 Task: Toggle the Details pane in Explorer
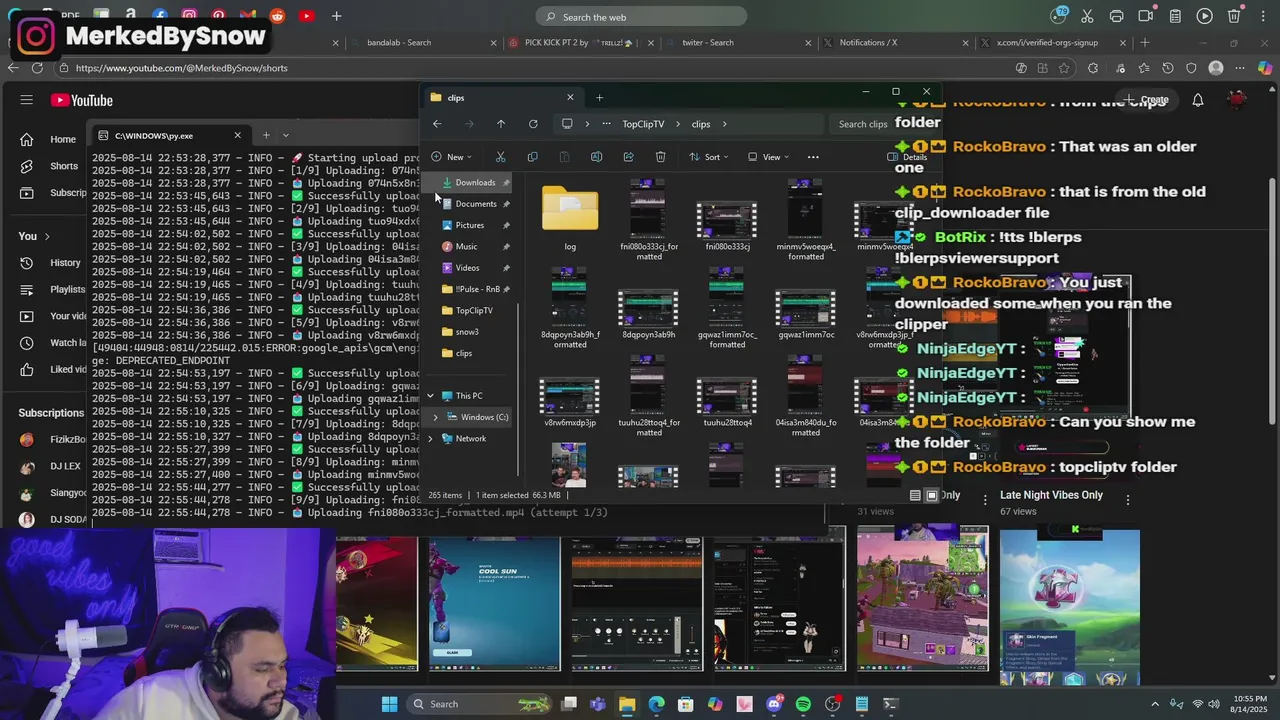(x=907, y=157)
